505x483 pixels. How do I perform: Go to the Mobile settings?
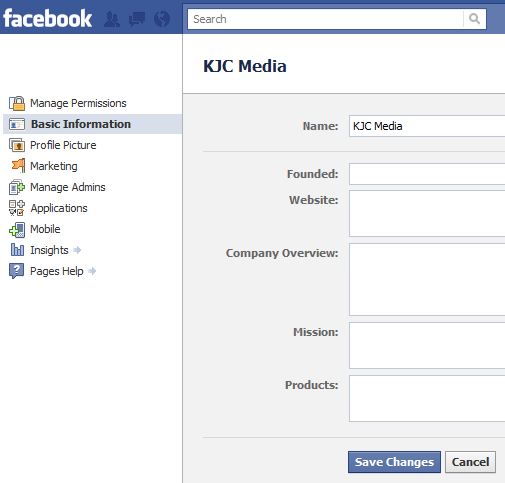point(45,229)
